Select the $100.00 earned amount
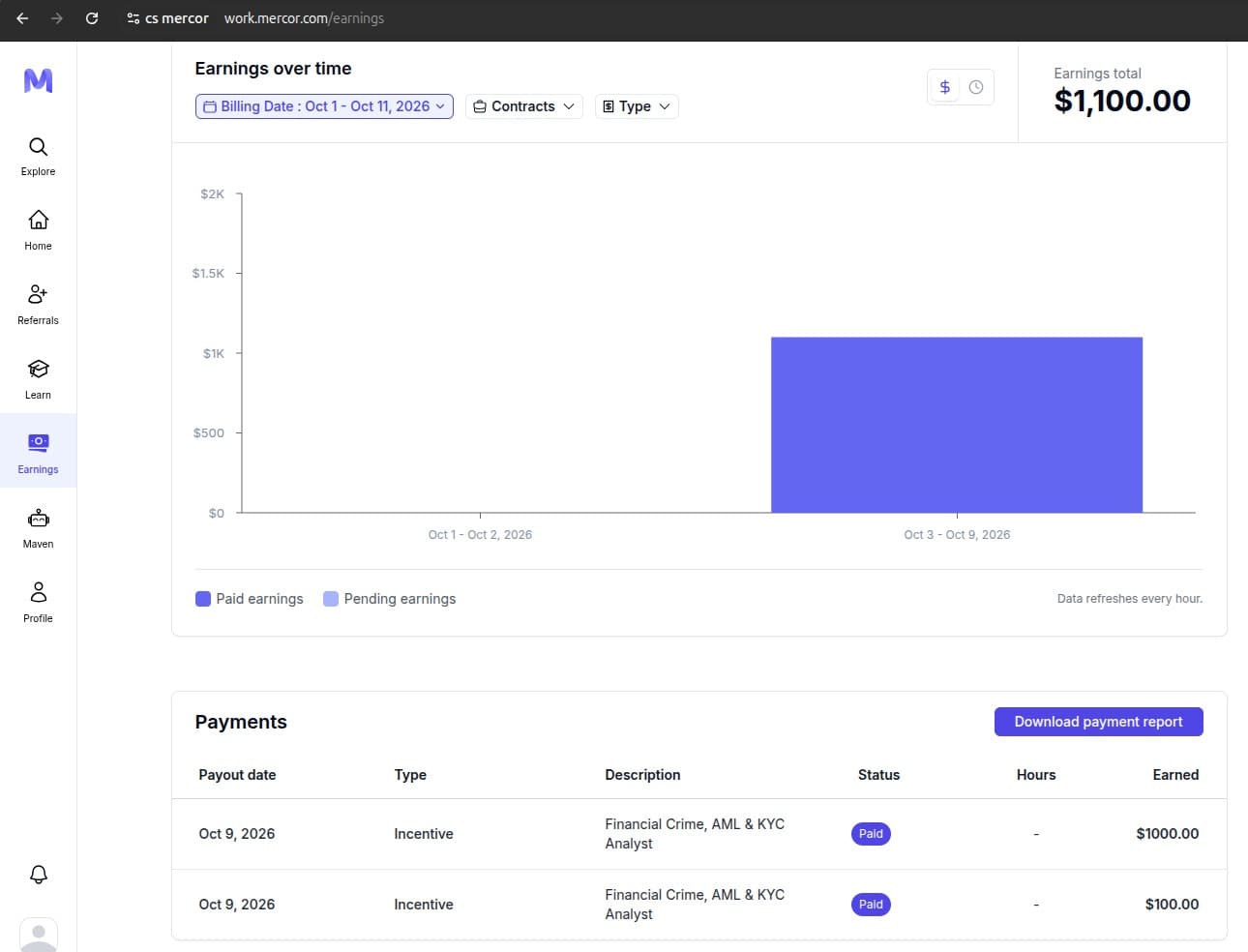The image size is (1248, 952). (x=1172, y=905)
